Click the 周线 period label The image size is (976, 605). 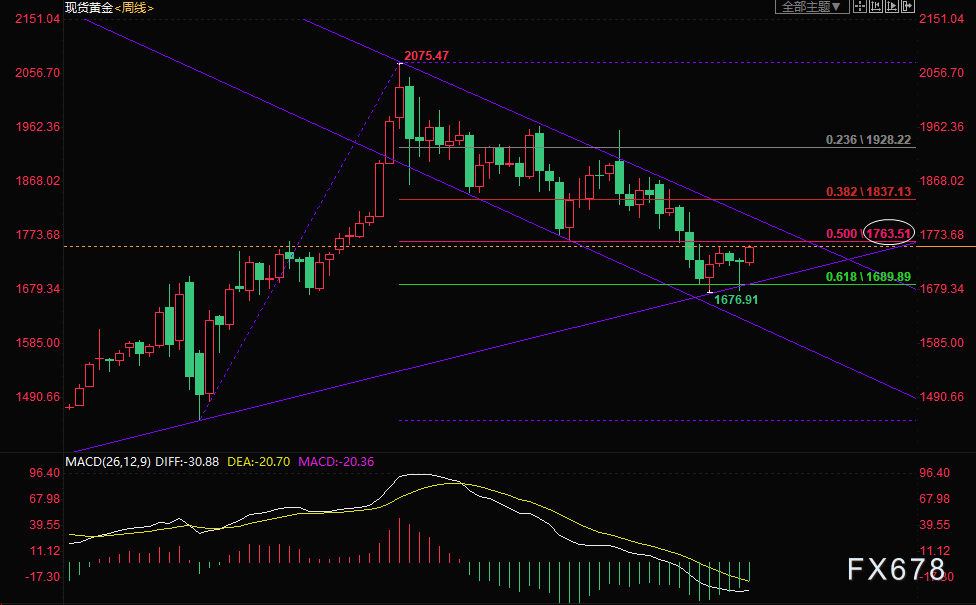coord(134,8)
